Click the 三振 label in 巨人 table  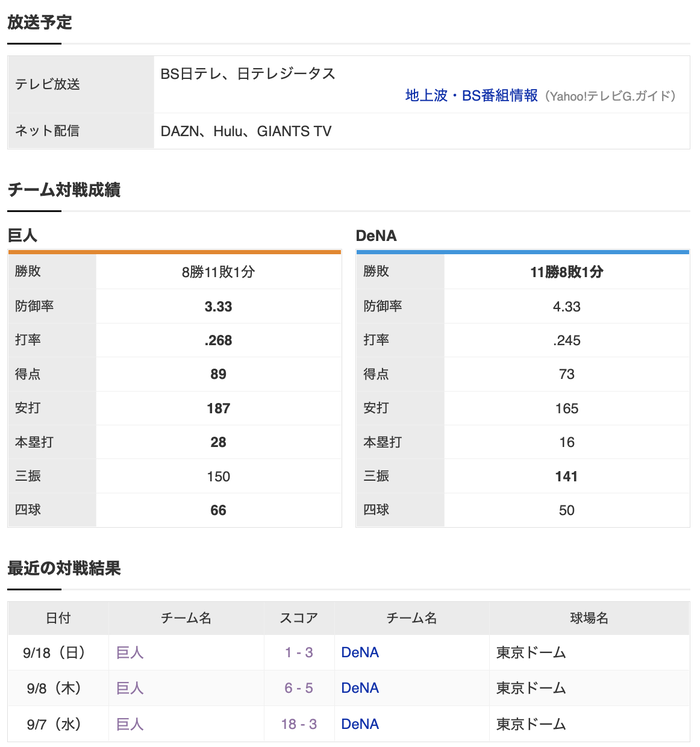(x=28, y=476)
